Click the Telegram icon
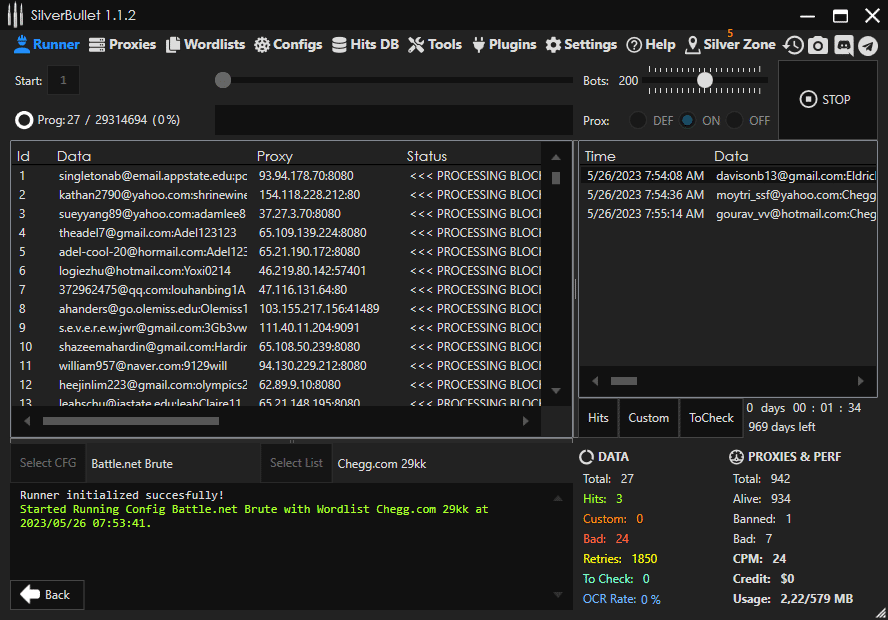Viewport: 888px width, 620px height. tap(868, 45)
